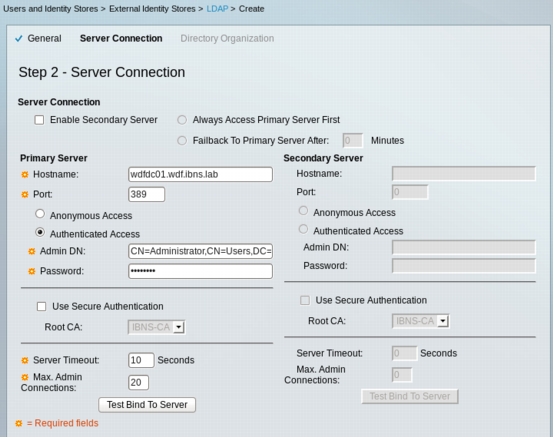Click the Required fields legend icon
Image resolution: width=555 pixels, height=439 pixels.
click(19, 423)
